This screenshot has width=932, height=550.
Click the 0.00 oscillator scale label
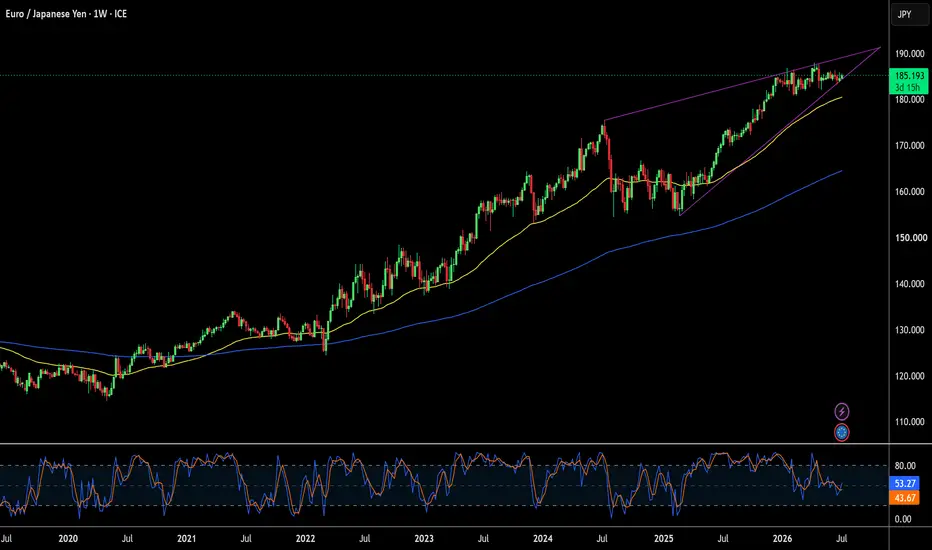coord(903,519)
